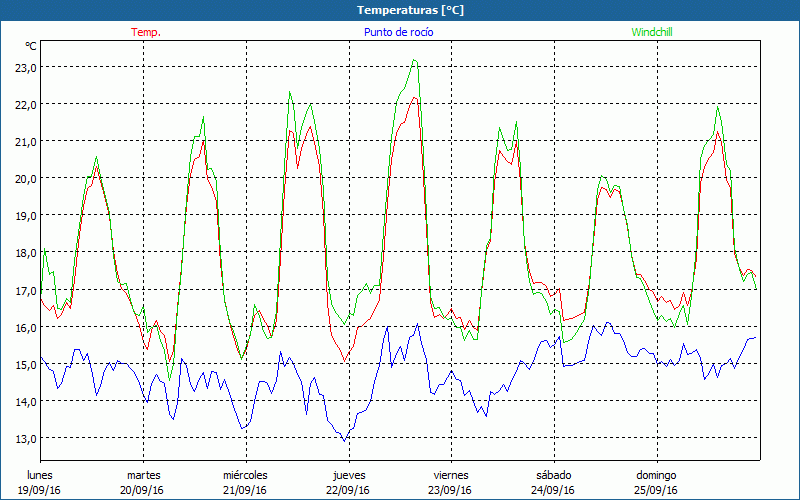Click the 18,0 y-axis value
This screenshot has height=500, width=800.
(x=25, y=252)
